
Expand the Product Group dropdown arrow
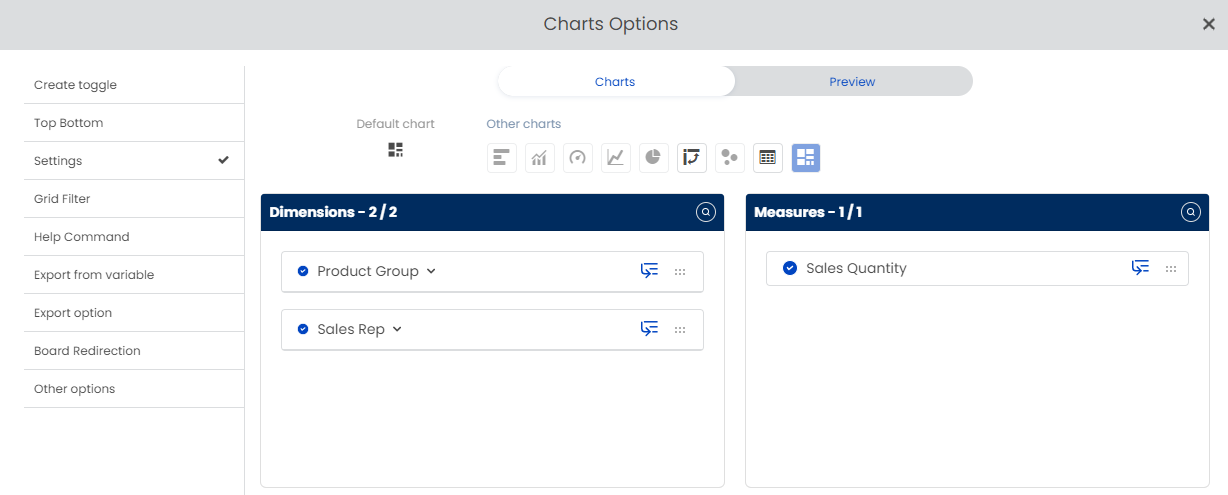[431, 271]
